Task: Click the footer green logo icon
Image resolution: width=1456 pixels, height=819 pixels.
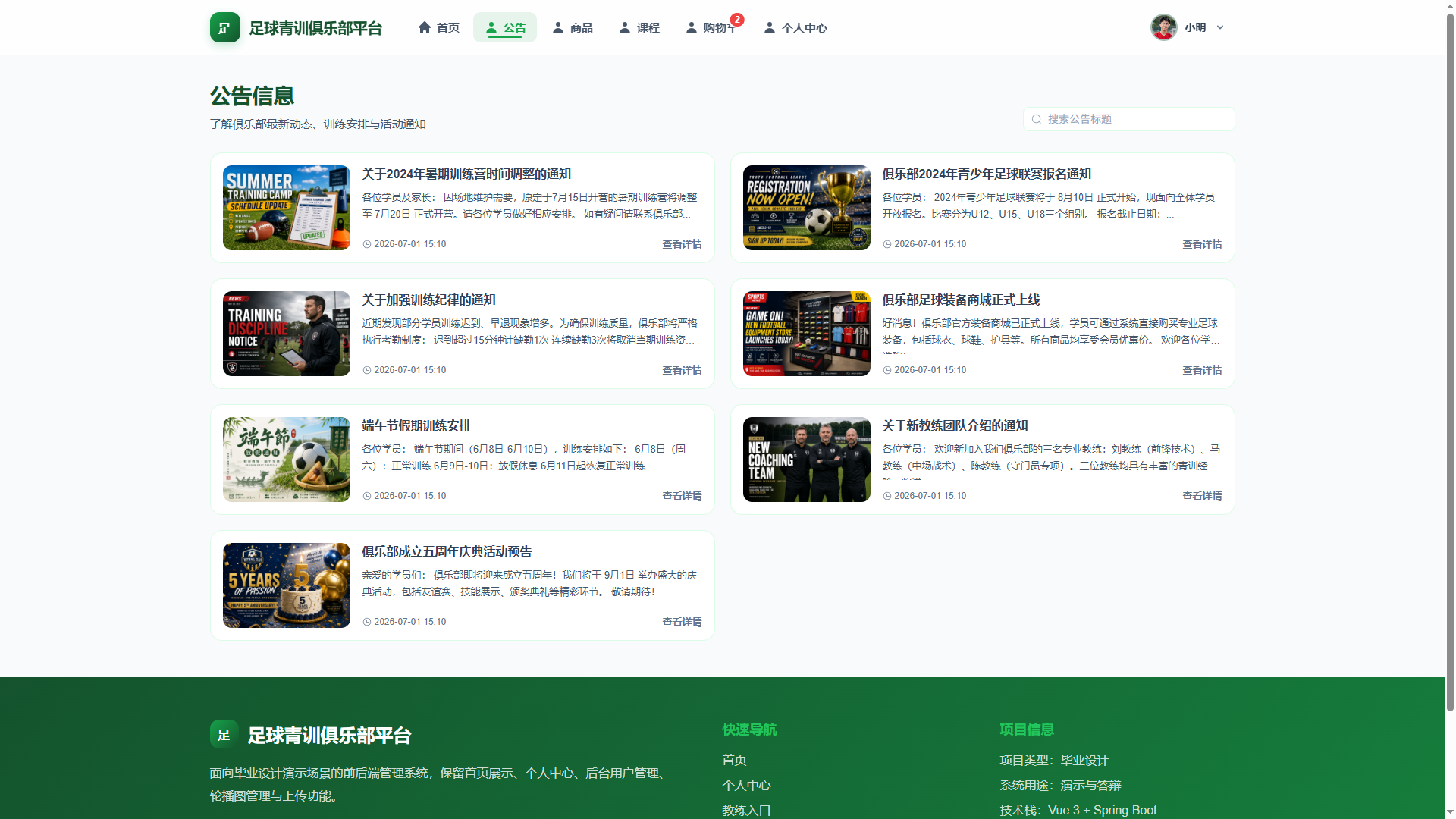Action: click(x=224, y=734)
